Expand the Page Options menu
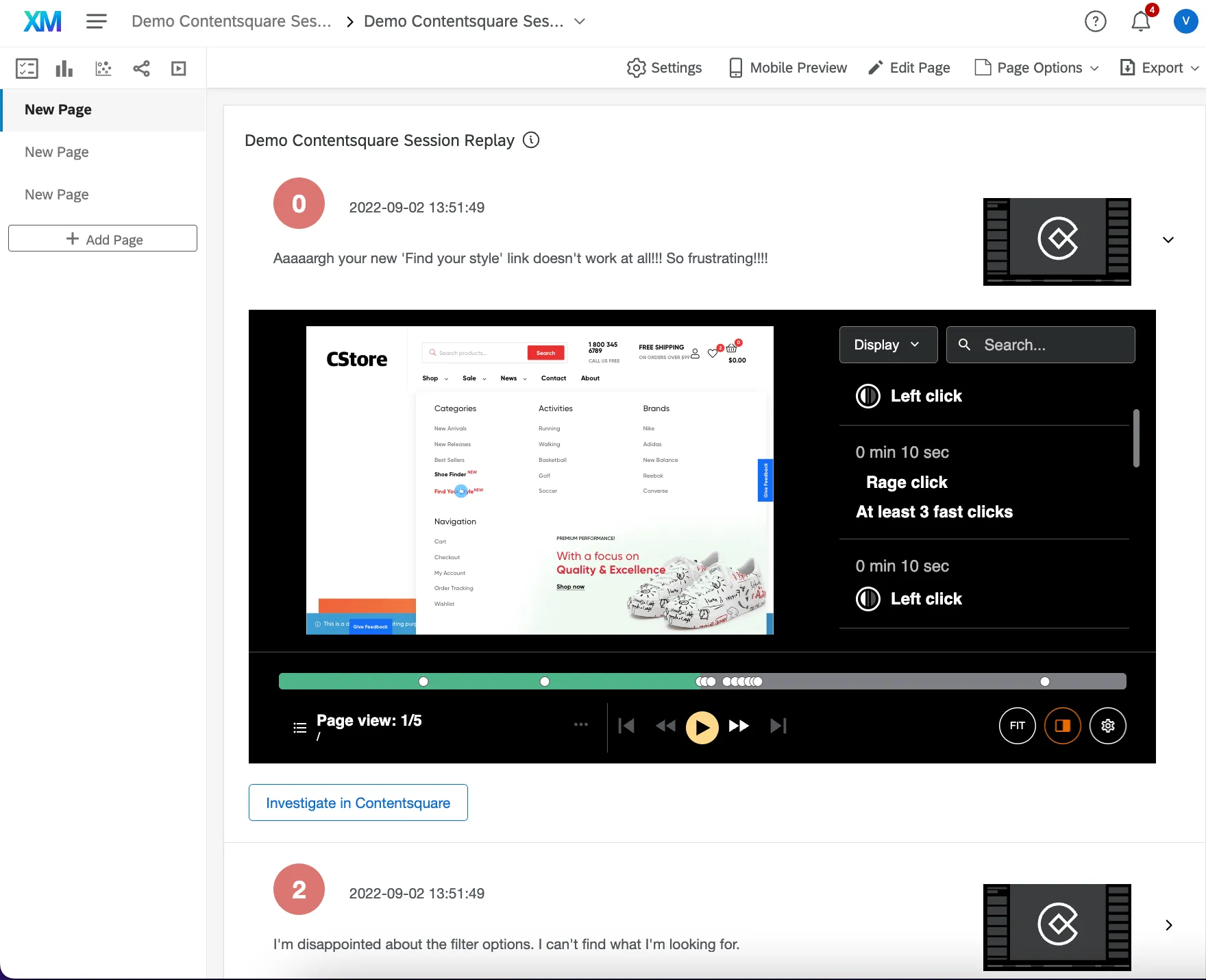Image resolution: width=1206 pixels, height=980 pixels. 1037,68
